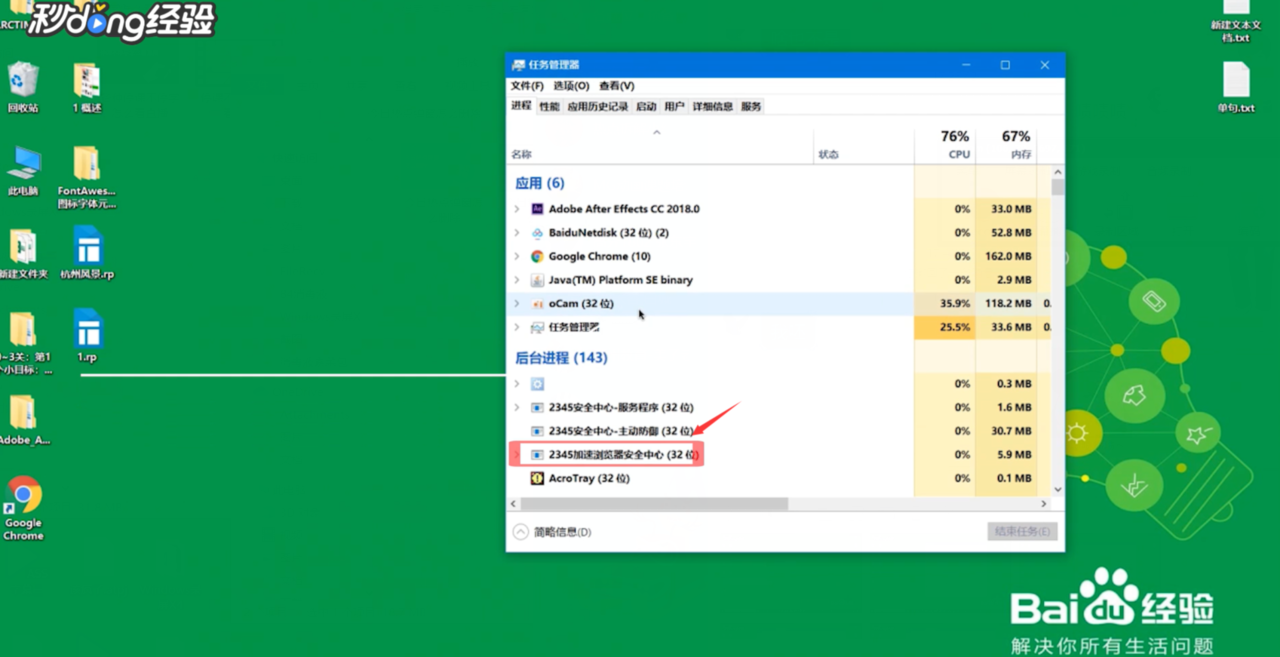Switch to the 性能 tab
Image resolution: width=1280 pixels, height=657 pixels.
[549, 107]
